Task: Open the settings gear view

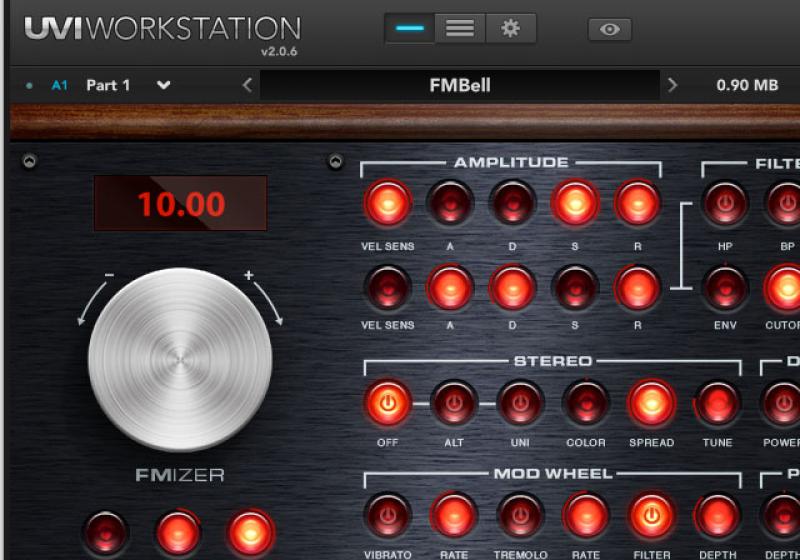Action: (x=510, y=29)
